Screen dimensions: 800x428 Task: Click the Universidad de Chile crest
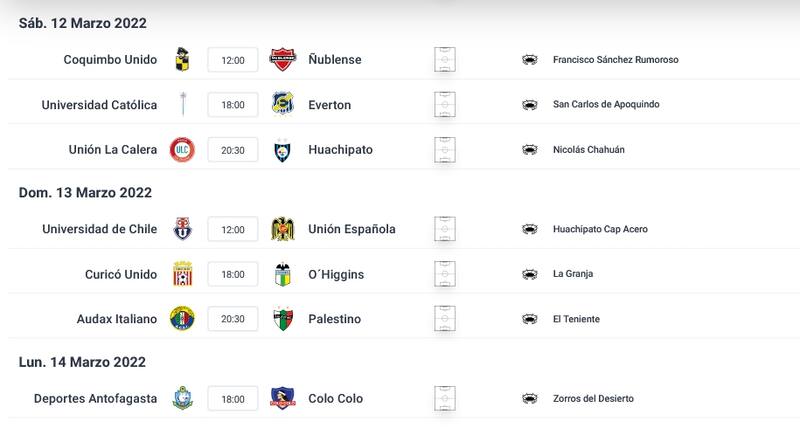(x=182, y=229)
